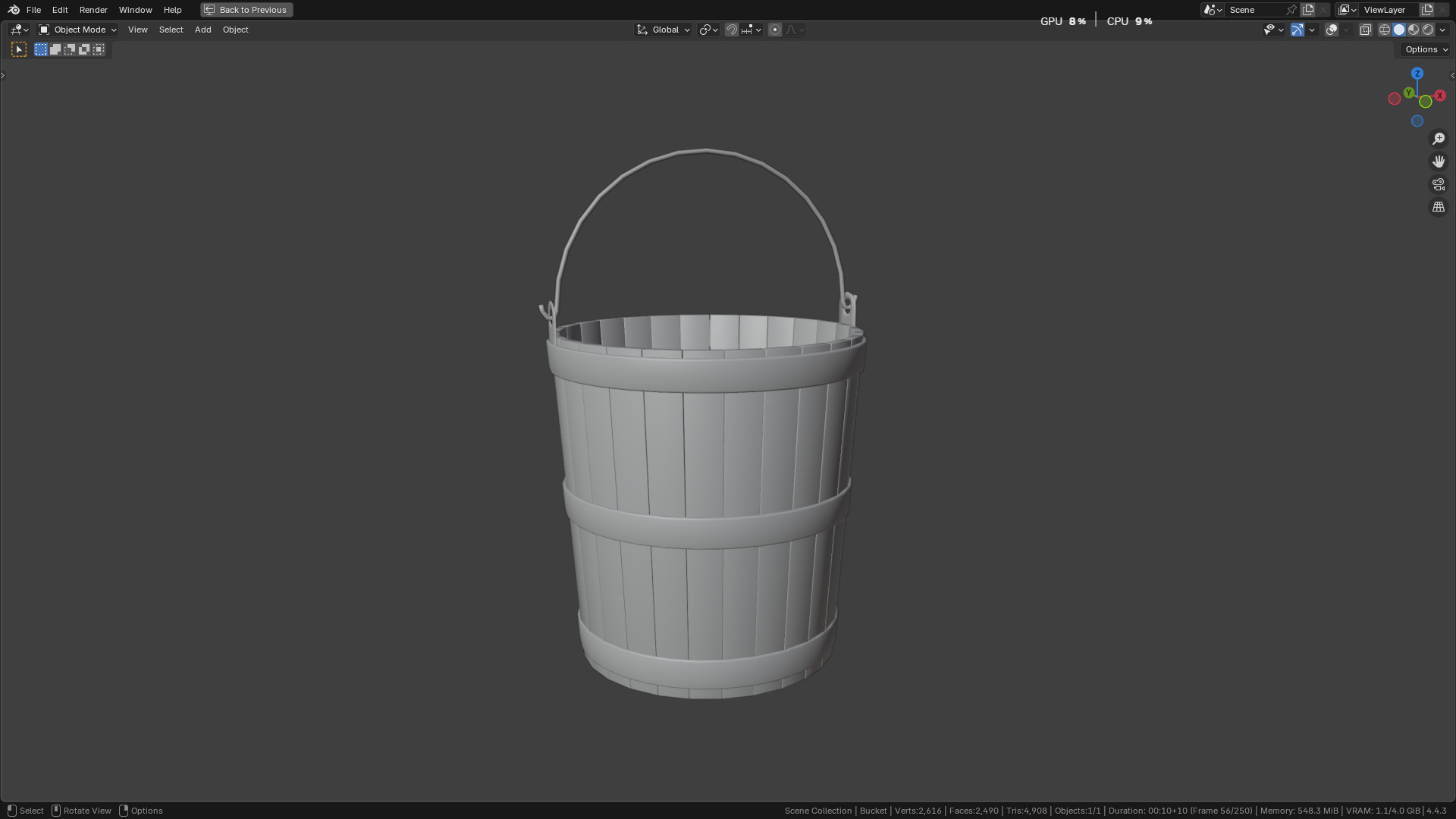Toggle the camera view icon
Viewport: 1456px width, 819px height.
(x=1439, y=184)
